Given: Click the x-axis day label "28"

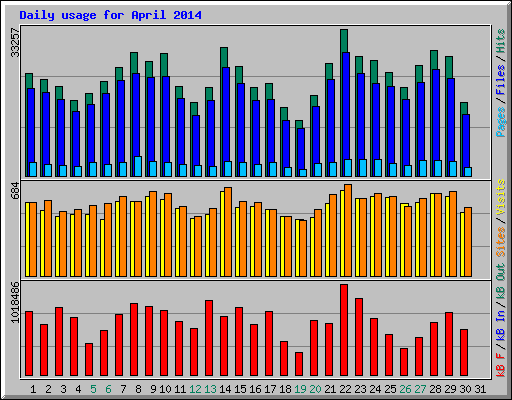Looking at the screenshot, I should (x=435, y=389).
